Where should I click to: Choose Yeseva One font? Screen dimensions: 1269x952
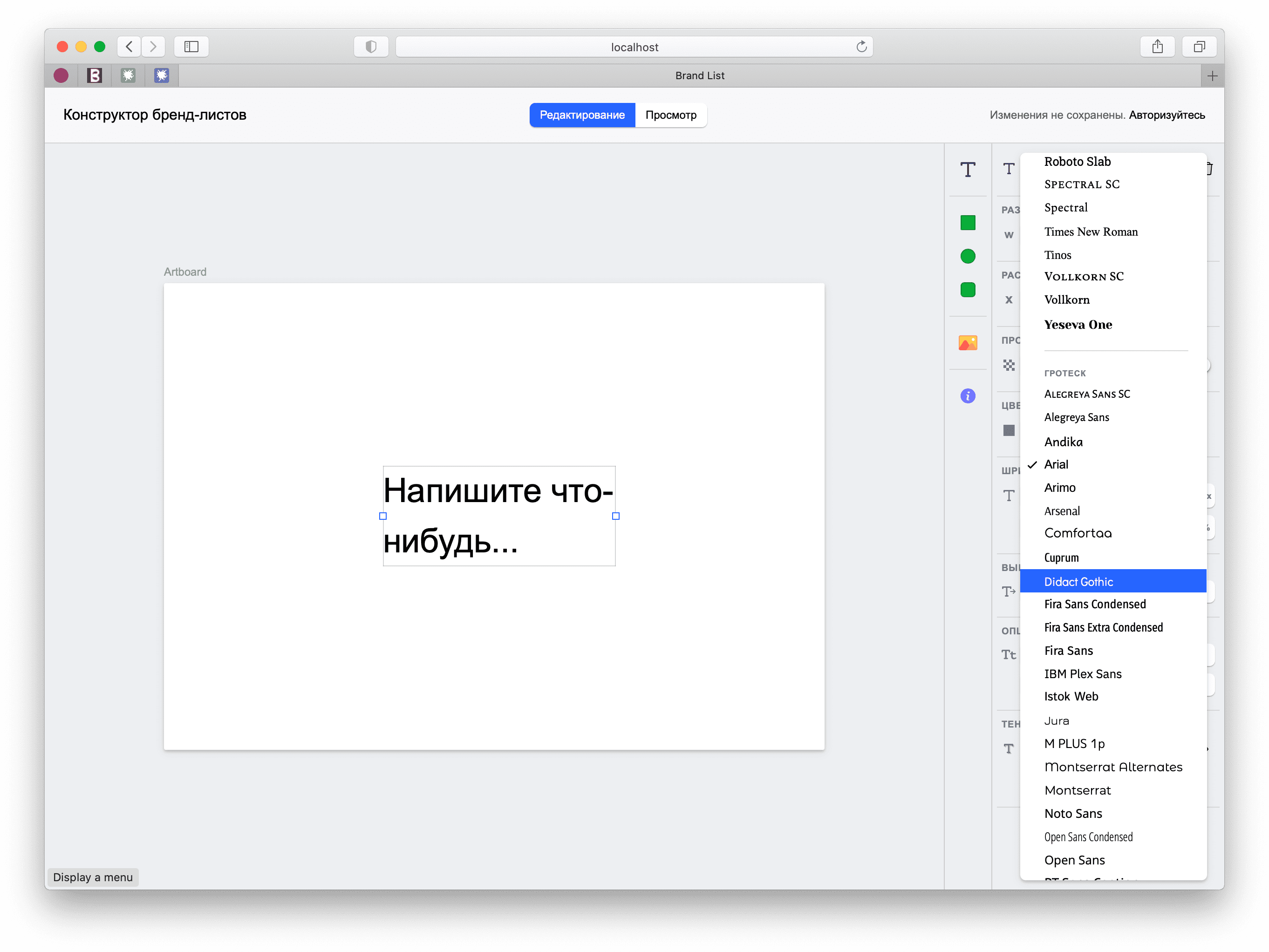tap(1113, 325)
